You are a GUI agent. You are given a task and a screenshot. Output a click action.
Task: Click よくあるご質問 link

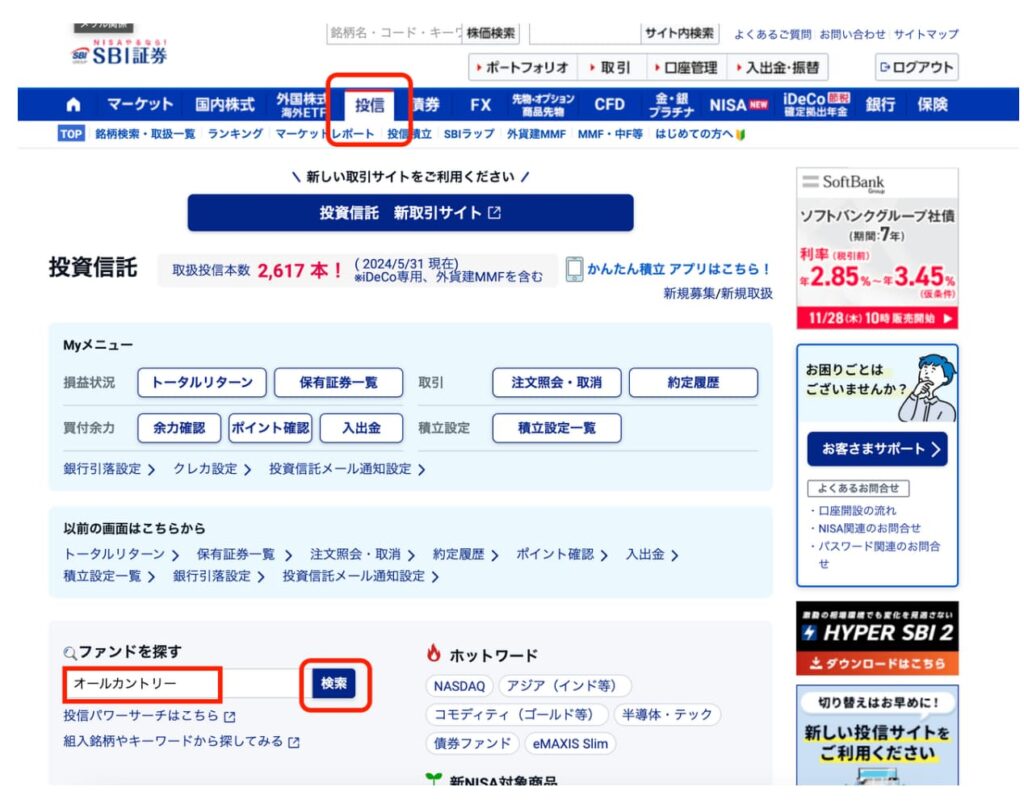pyautogui.click(x=772, y=34)
